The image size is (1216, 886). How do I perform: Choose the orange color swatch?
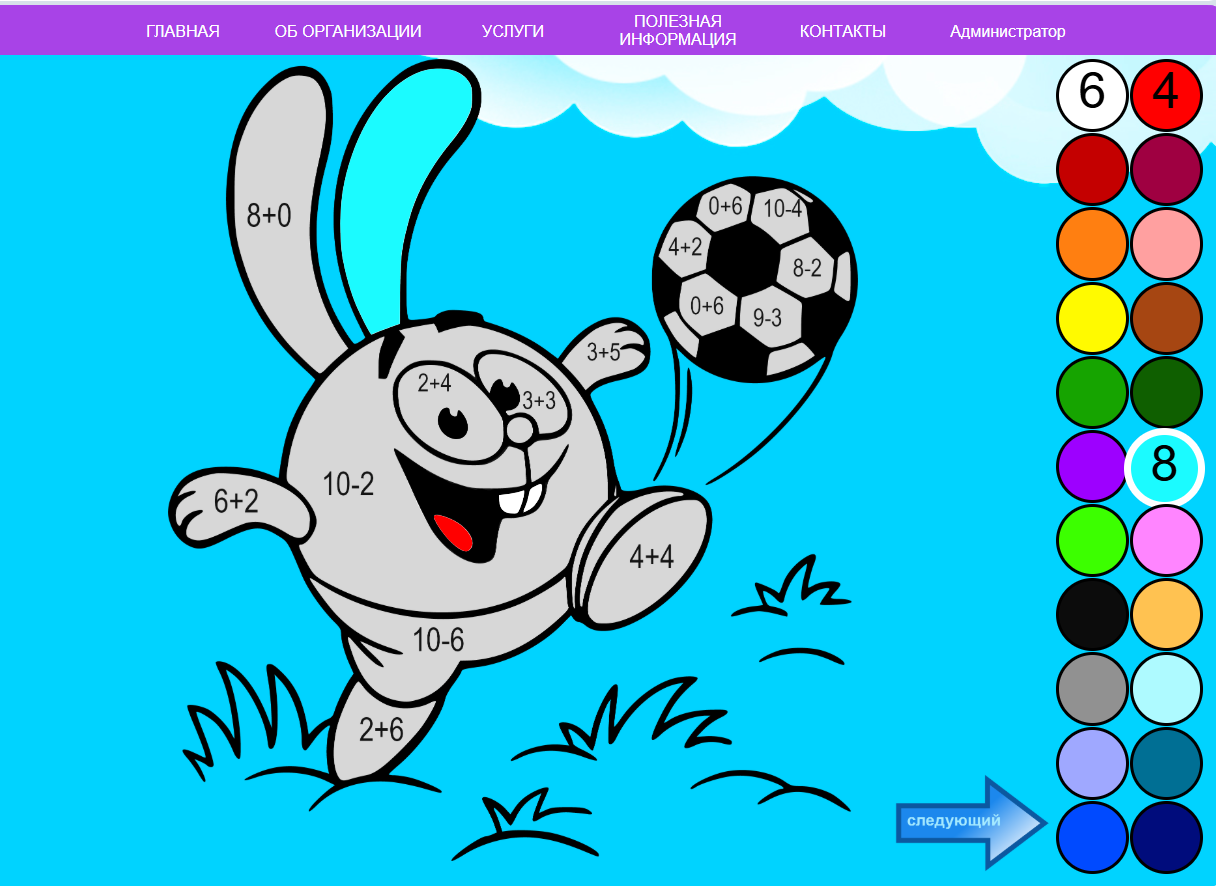point(1091,244)
